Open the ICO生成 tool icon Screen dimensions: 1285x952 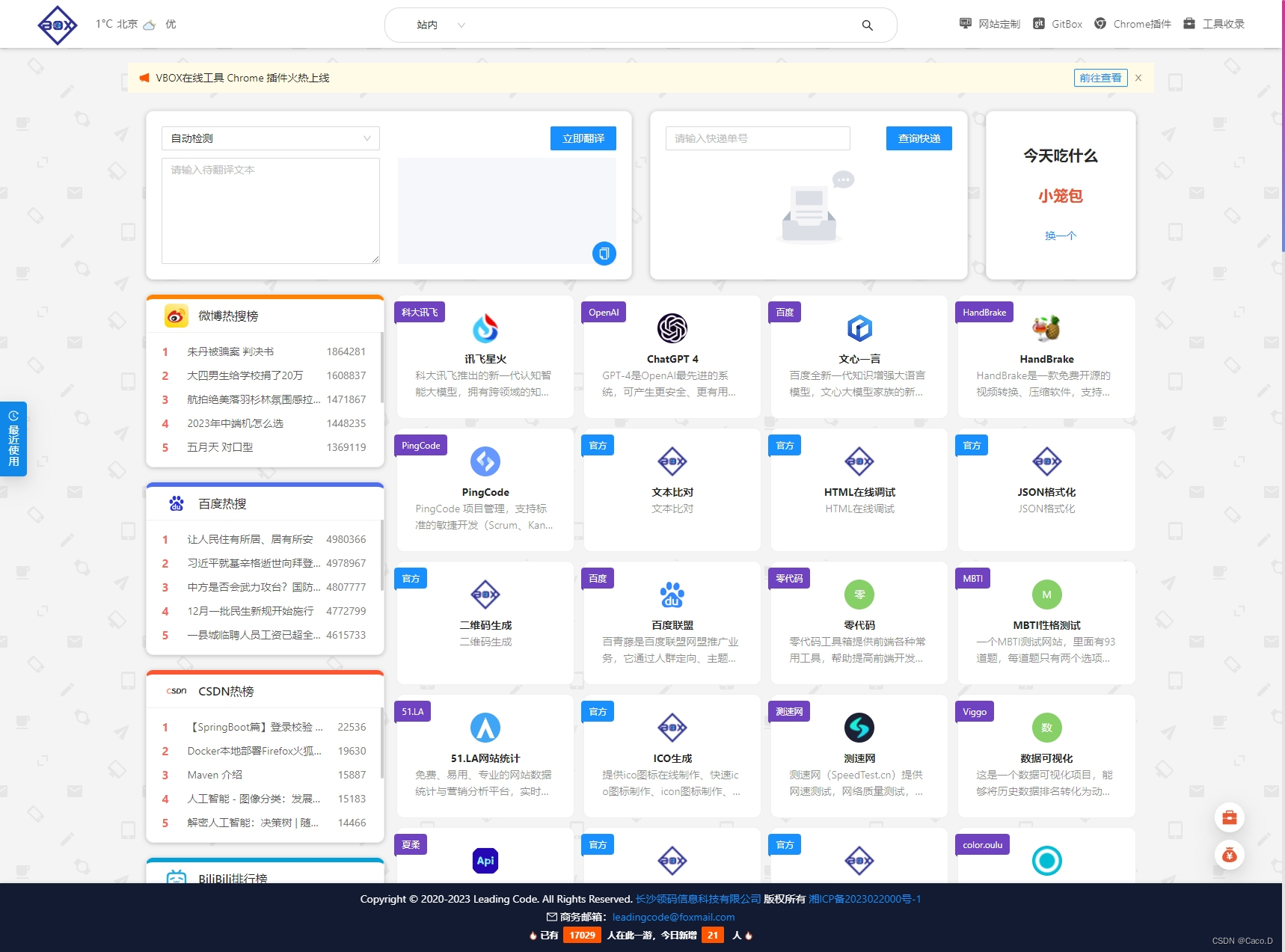point(672,728)
